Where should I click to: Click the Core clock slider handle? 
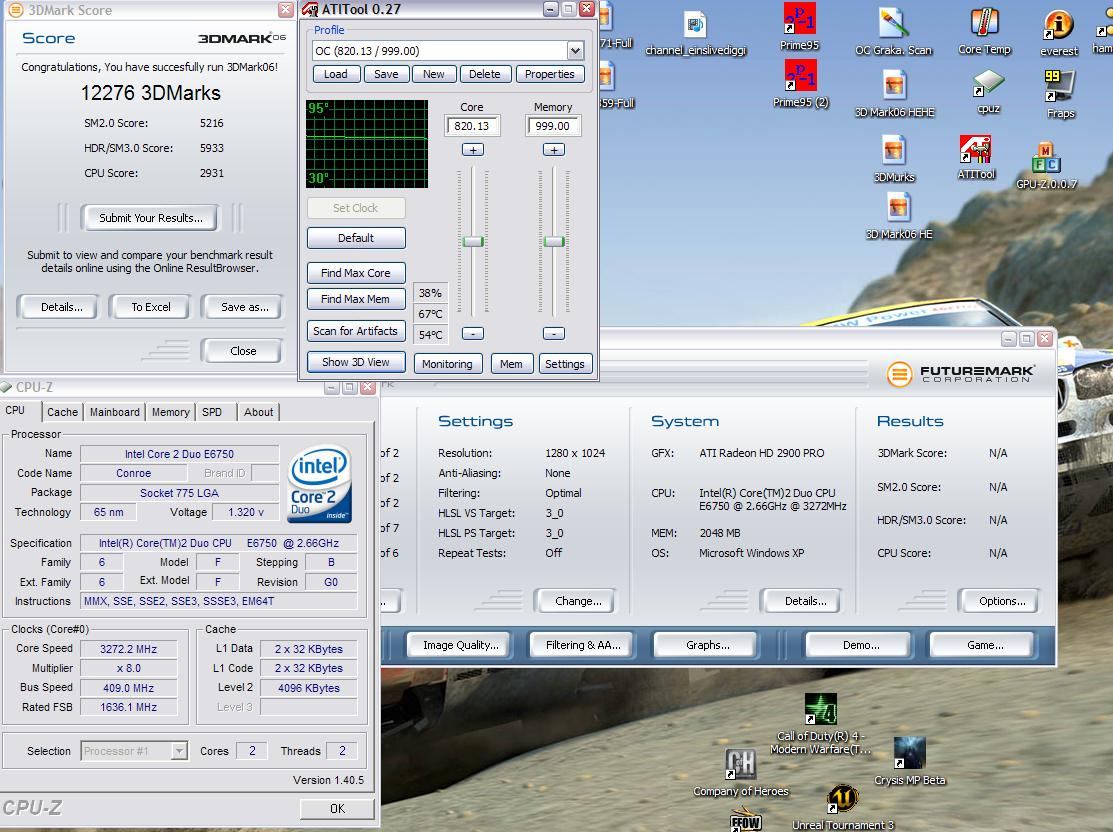tap(473, 241)
